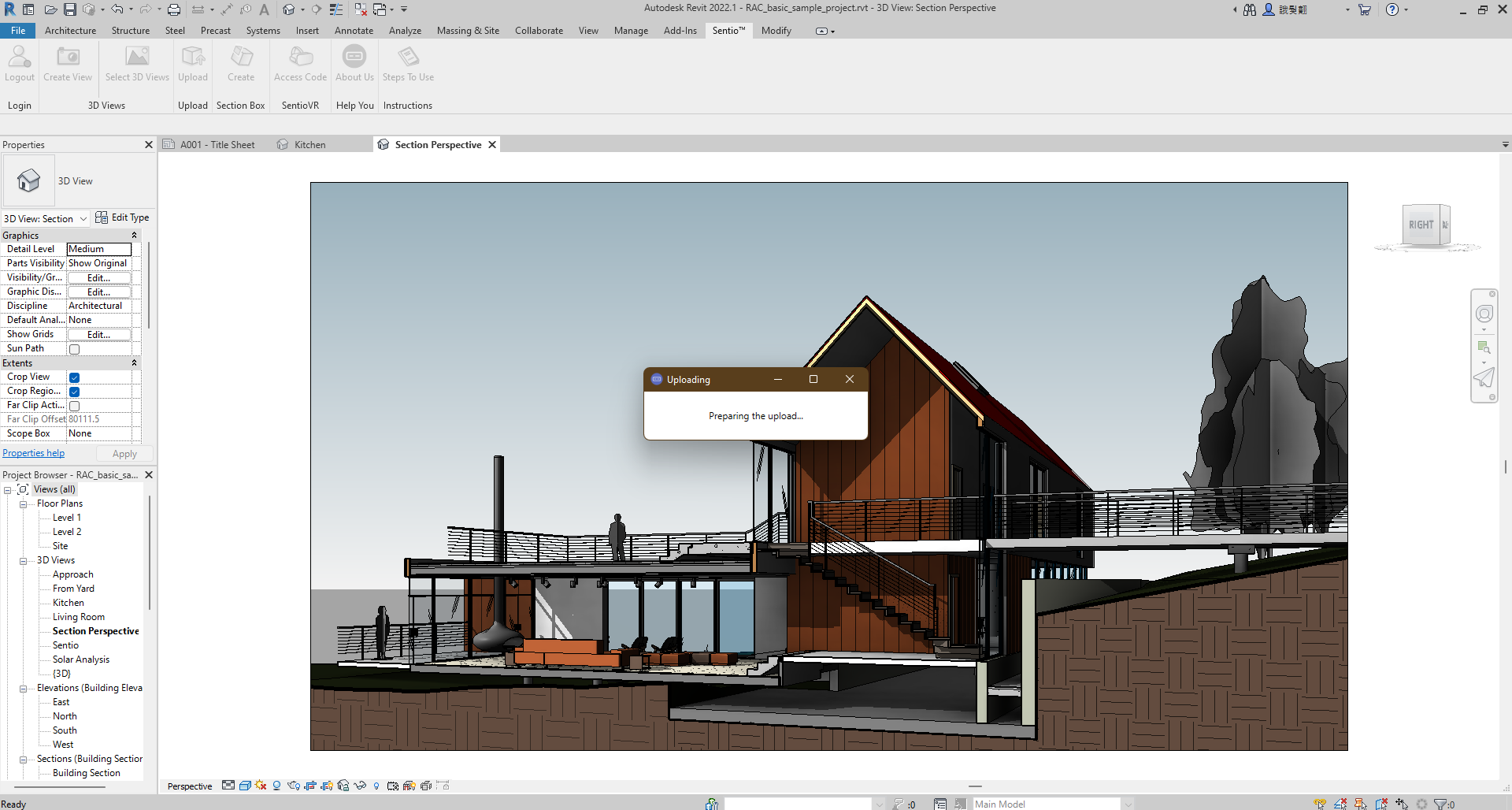The height and width of the screenshot is (810, 1512).
Task: Uncheck the Crop View checkbox
Action: click(74, 377)
